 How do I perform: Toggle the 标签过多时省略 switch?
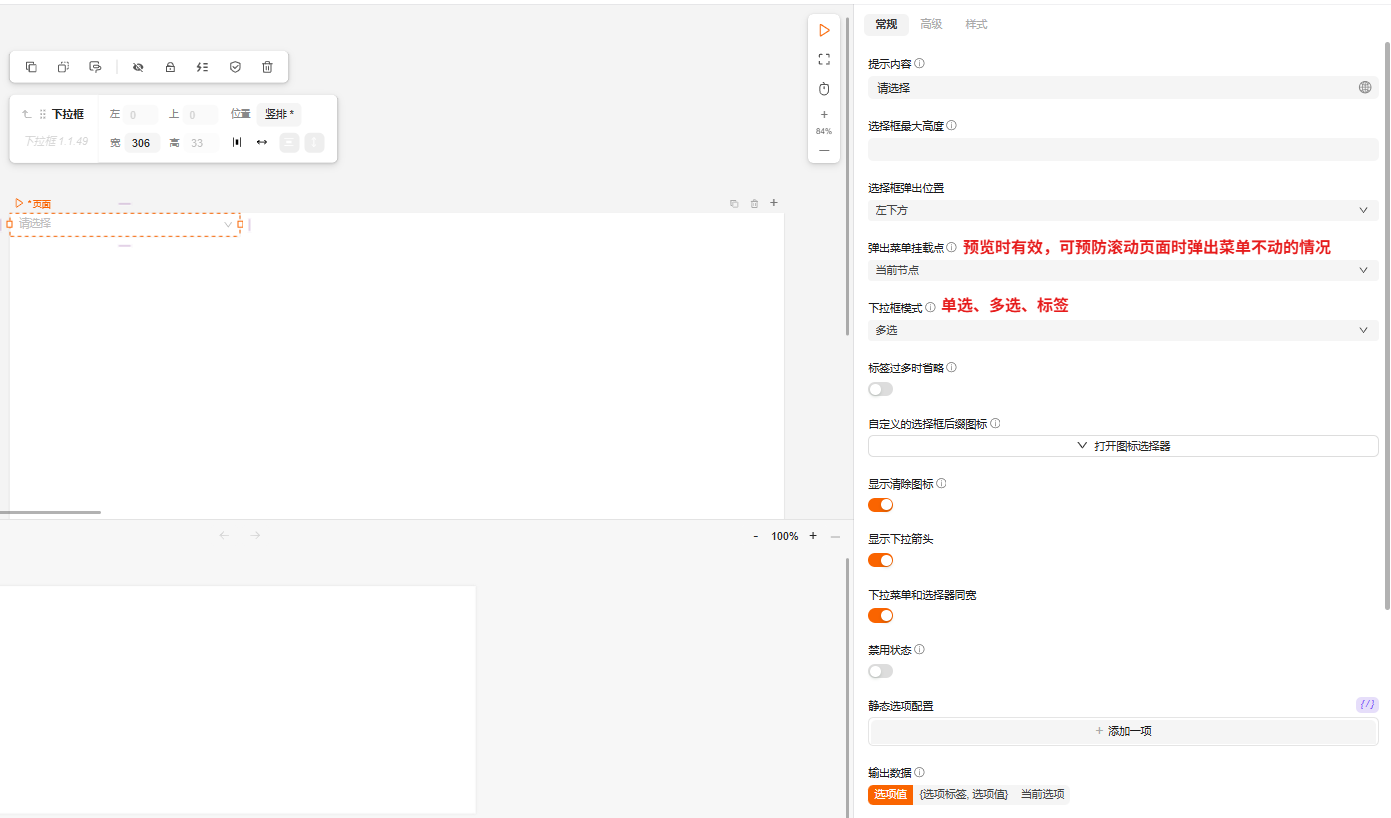(880, 389)
